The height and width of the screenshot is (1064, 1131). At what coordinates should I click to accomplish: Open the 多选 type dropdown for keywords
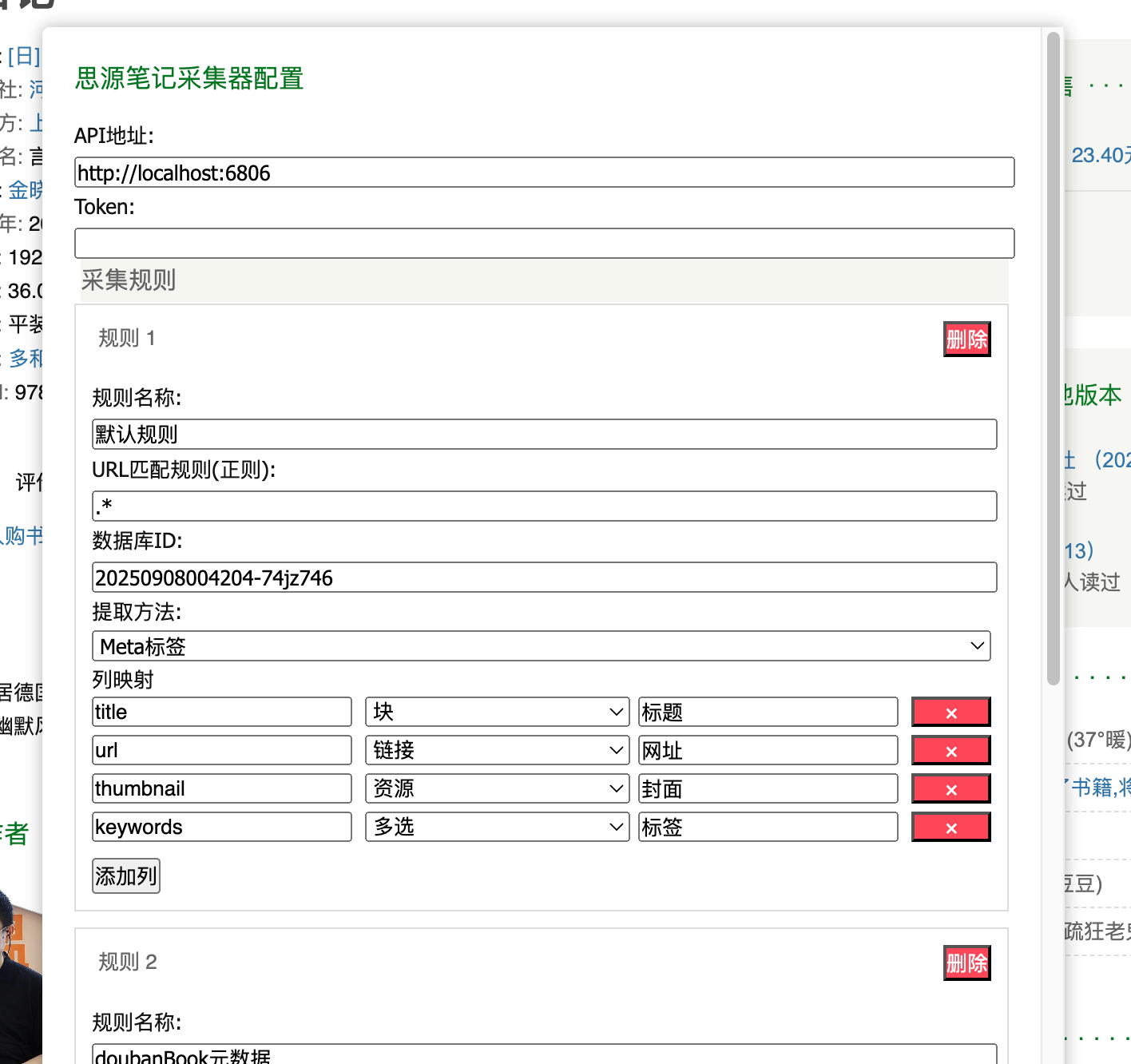coord(497,827)
